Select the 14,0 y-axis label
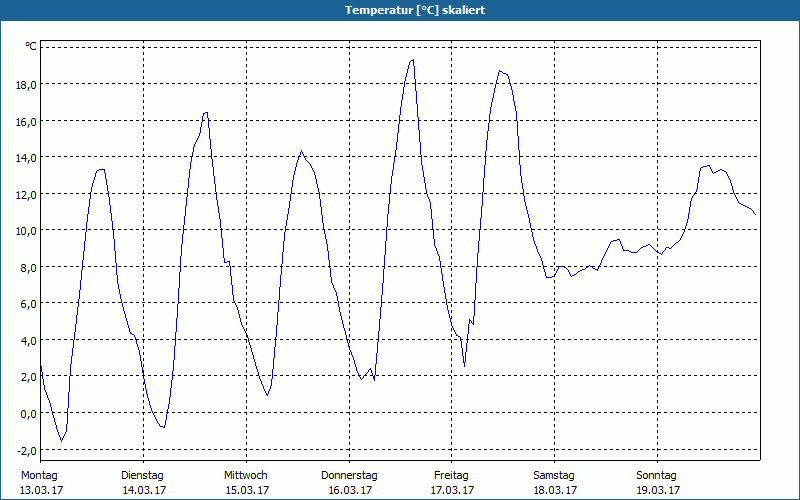Viewport: 800px width, 500px height. 26,158
